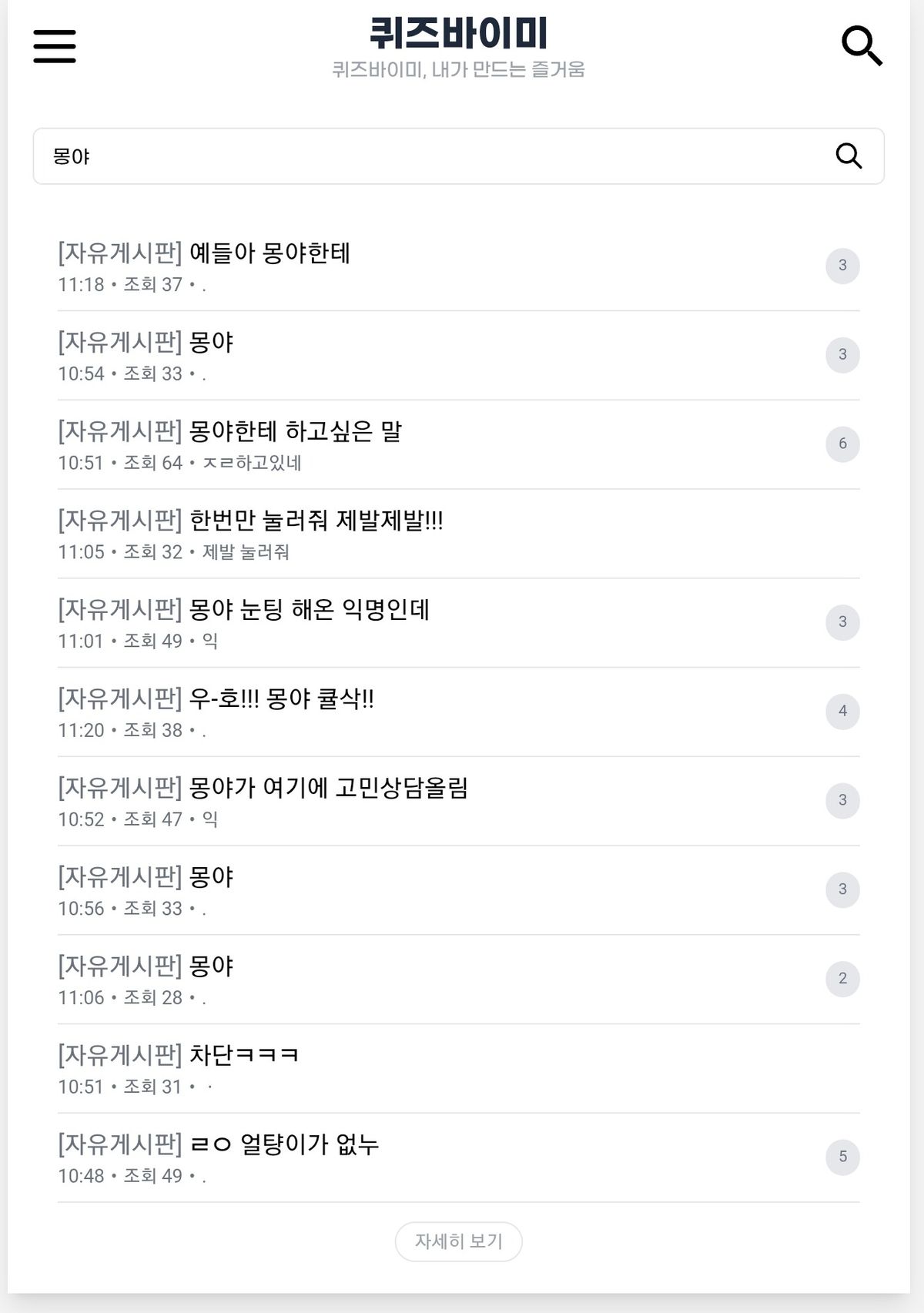Screen dimensions: 924x1313
Task: Click the 자세히 보기 button
Action: 458,1241
